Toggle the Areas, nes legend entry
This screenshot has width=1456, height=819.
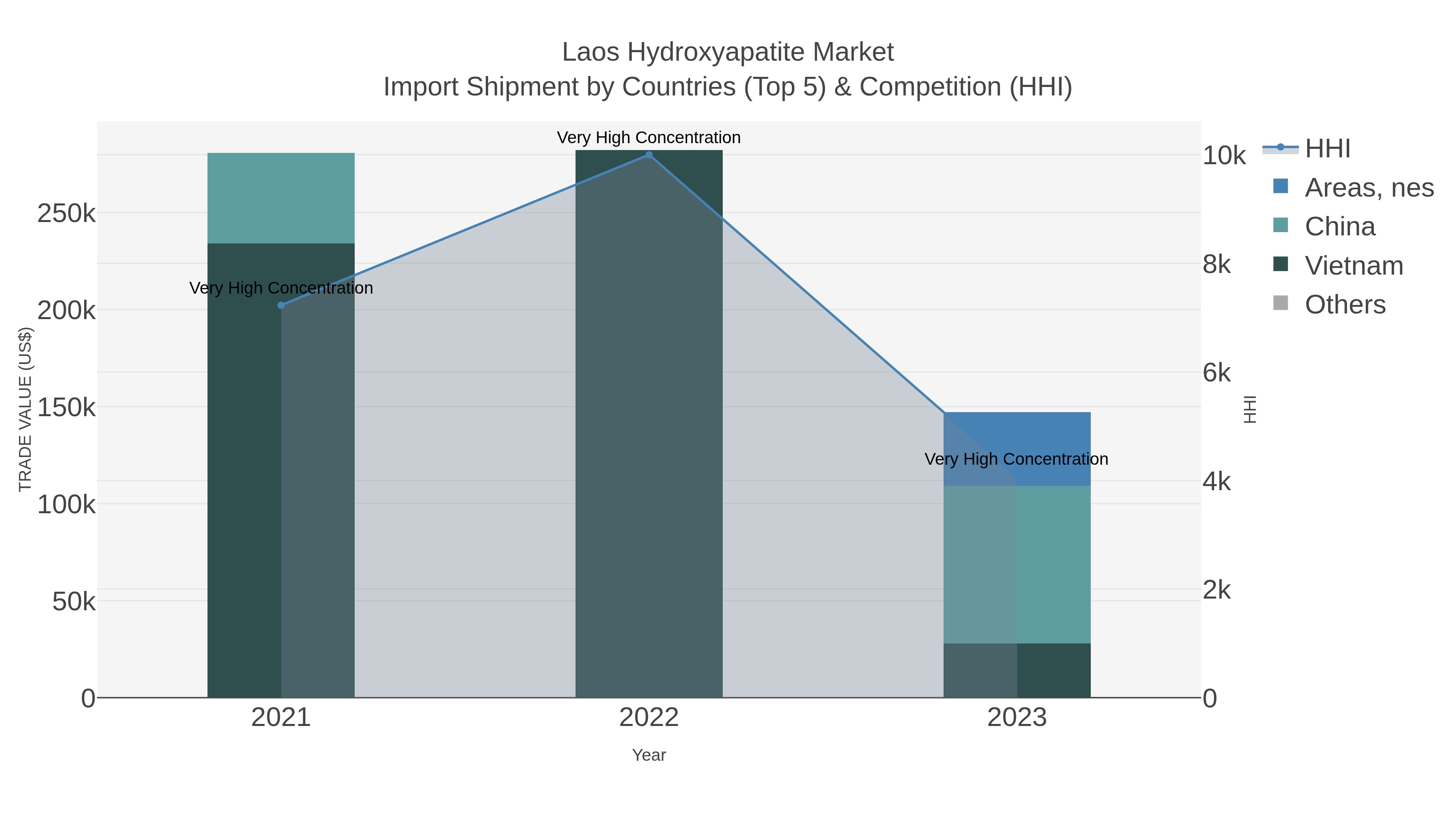tap(1353, 188)
